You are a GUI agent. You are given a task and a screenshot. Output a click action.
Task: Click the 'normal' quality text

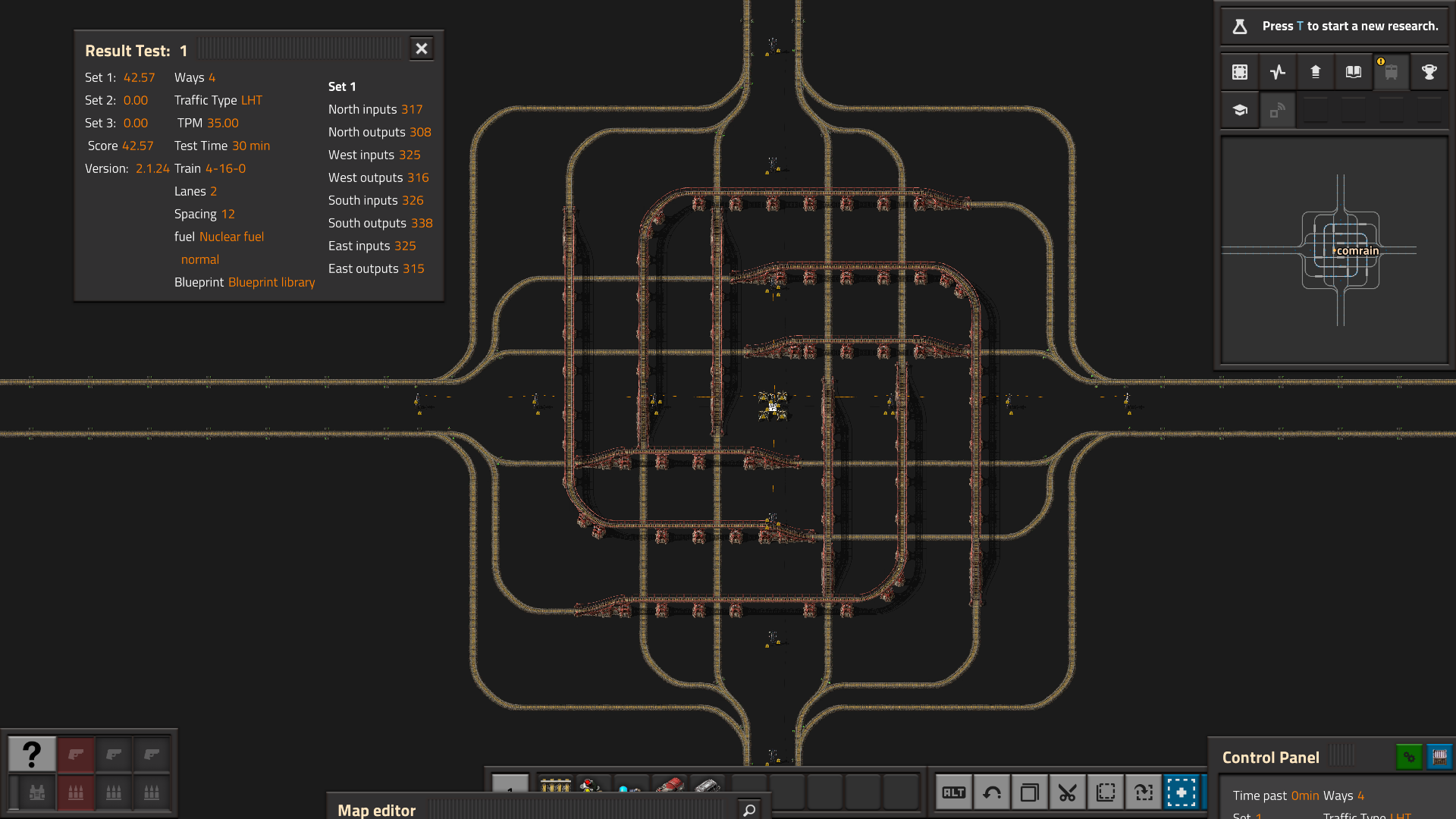200,259
